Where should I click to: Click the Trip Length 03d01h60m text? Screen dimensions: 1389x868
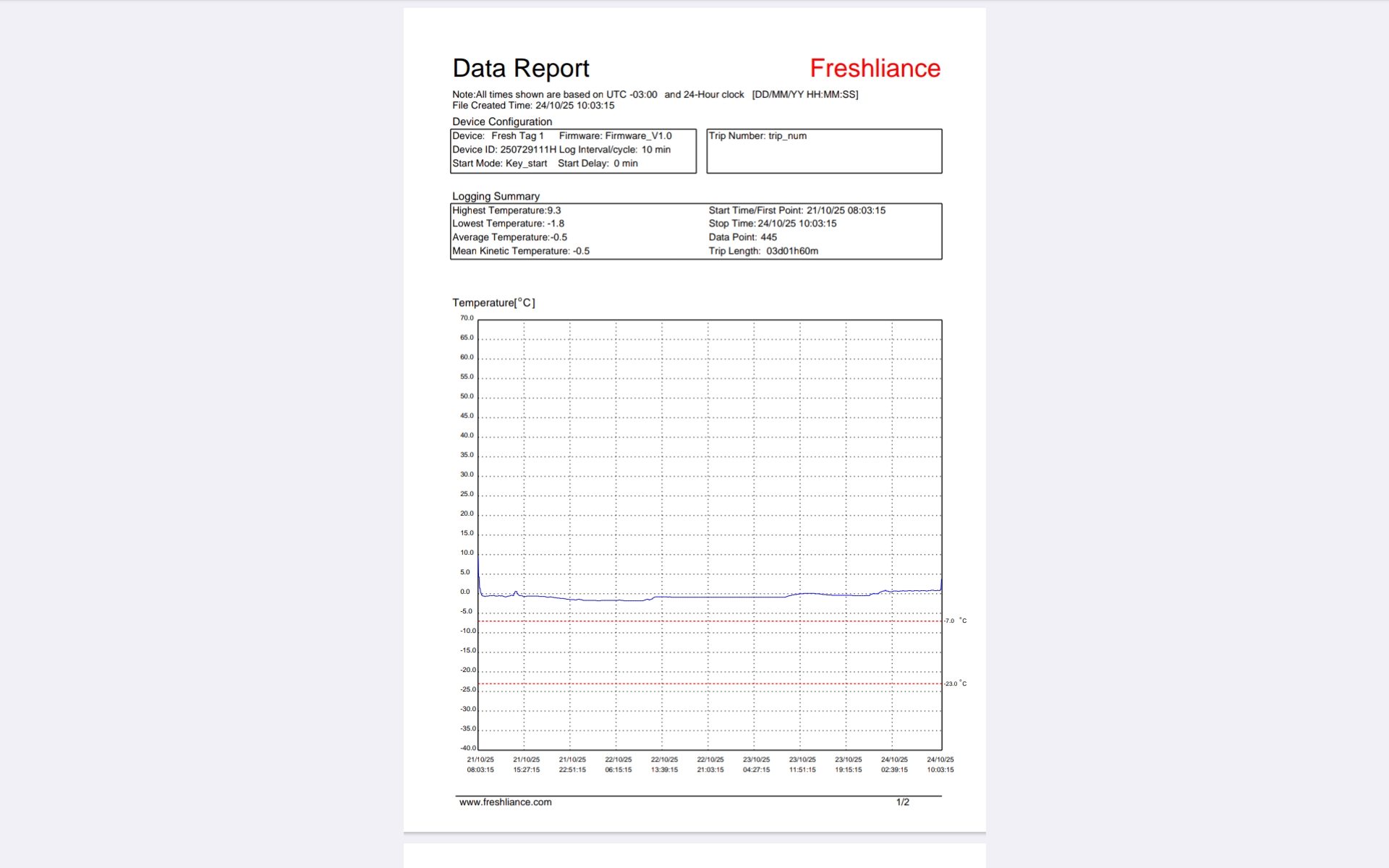763,251
